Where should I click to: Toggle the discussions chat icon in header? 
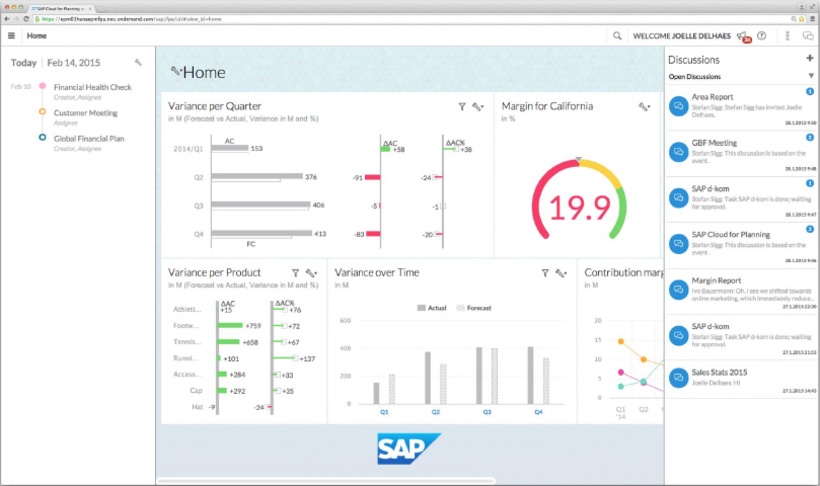pyautogui.click(x=808, y=36)
